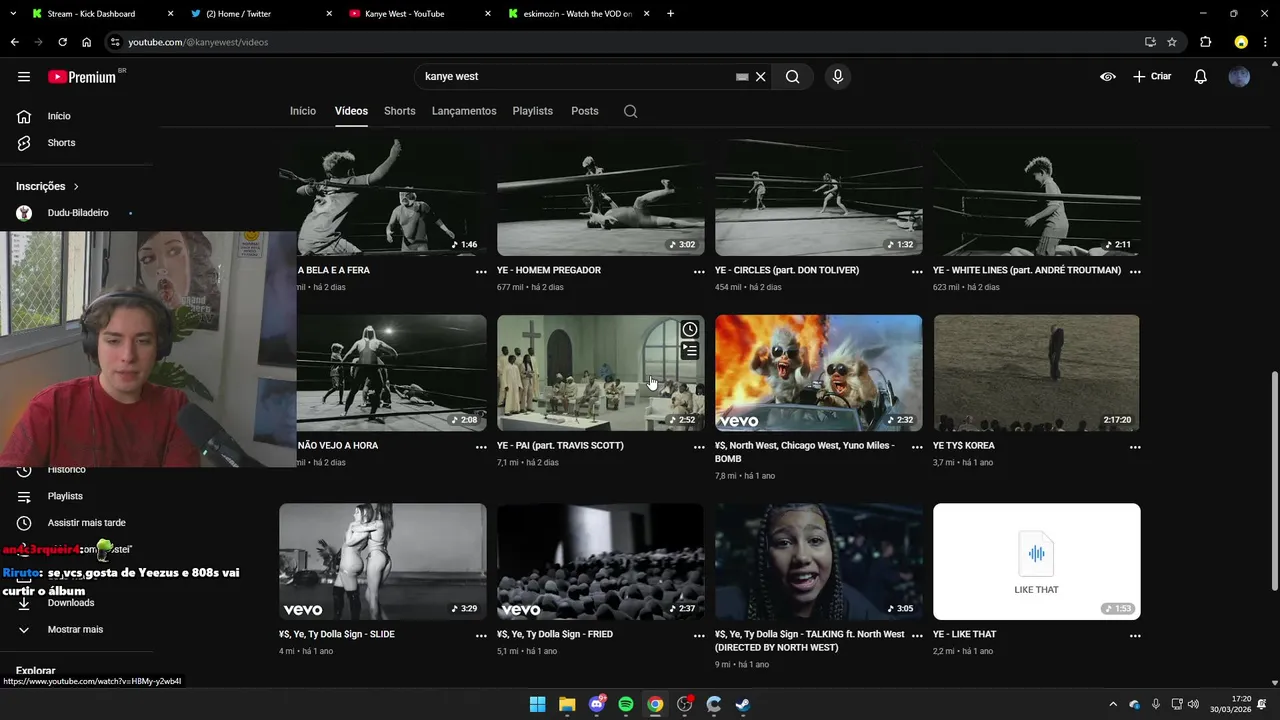Go to Início in sidebar
The height and width of the screenshot is (720, 1280).
pyautogui.click(x=59, y=116)
